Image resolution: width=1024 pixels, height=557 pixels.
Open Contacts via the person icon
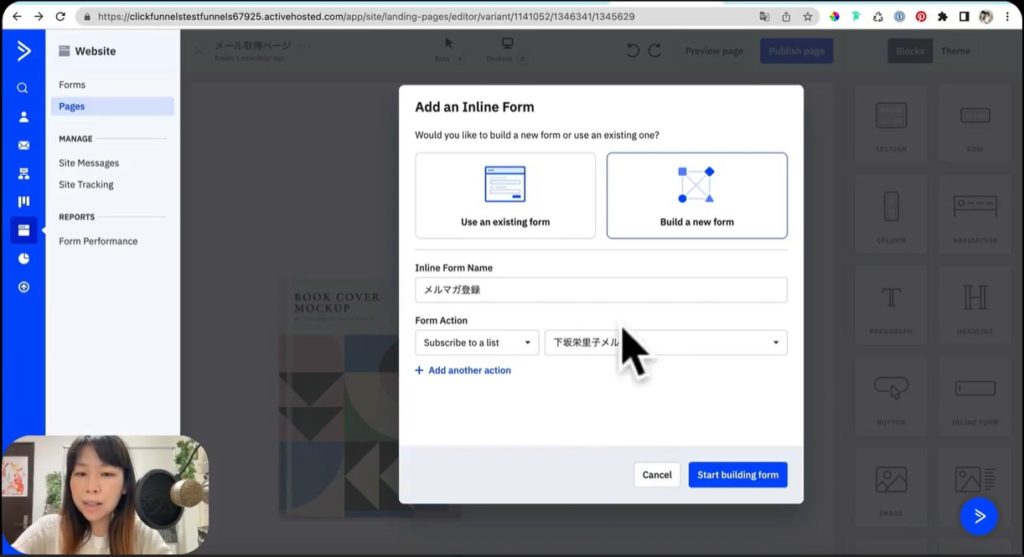[x=23, y=117]
